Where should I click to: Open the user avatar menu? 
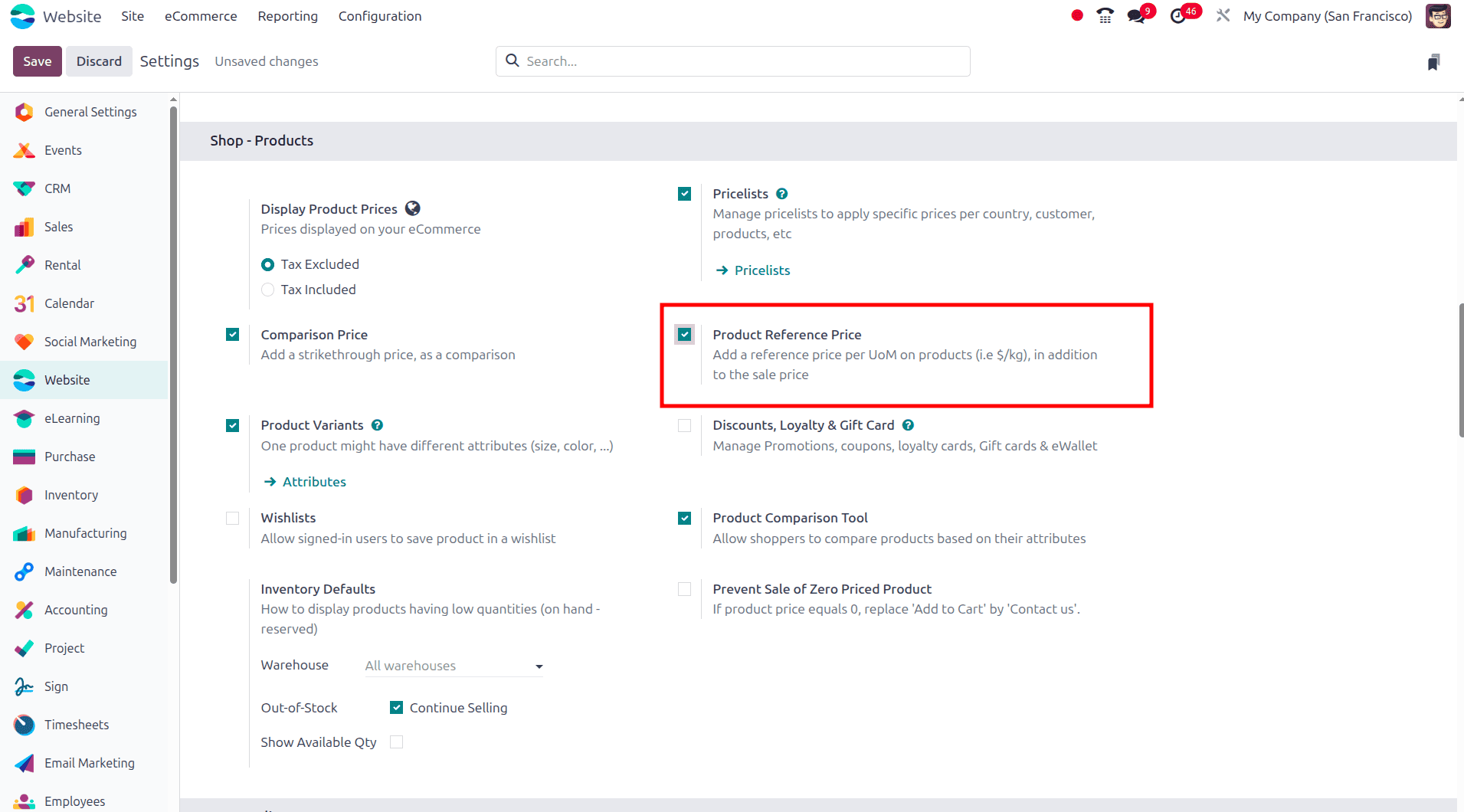pos(1438,16)
